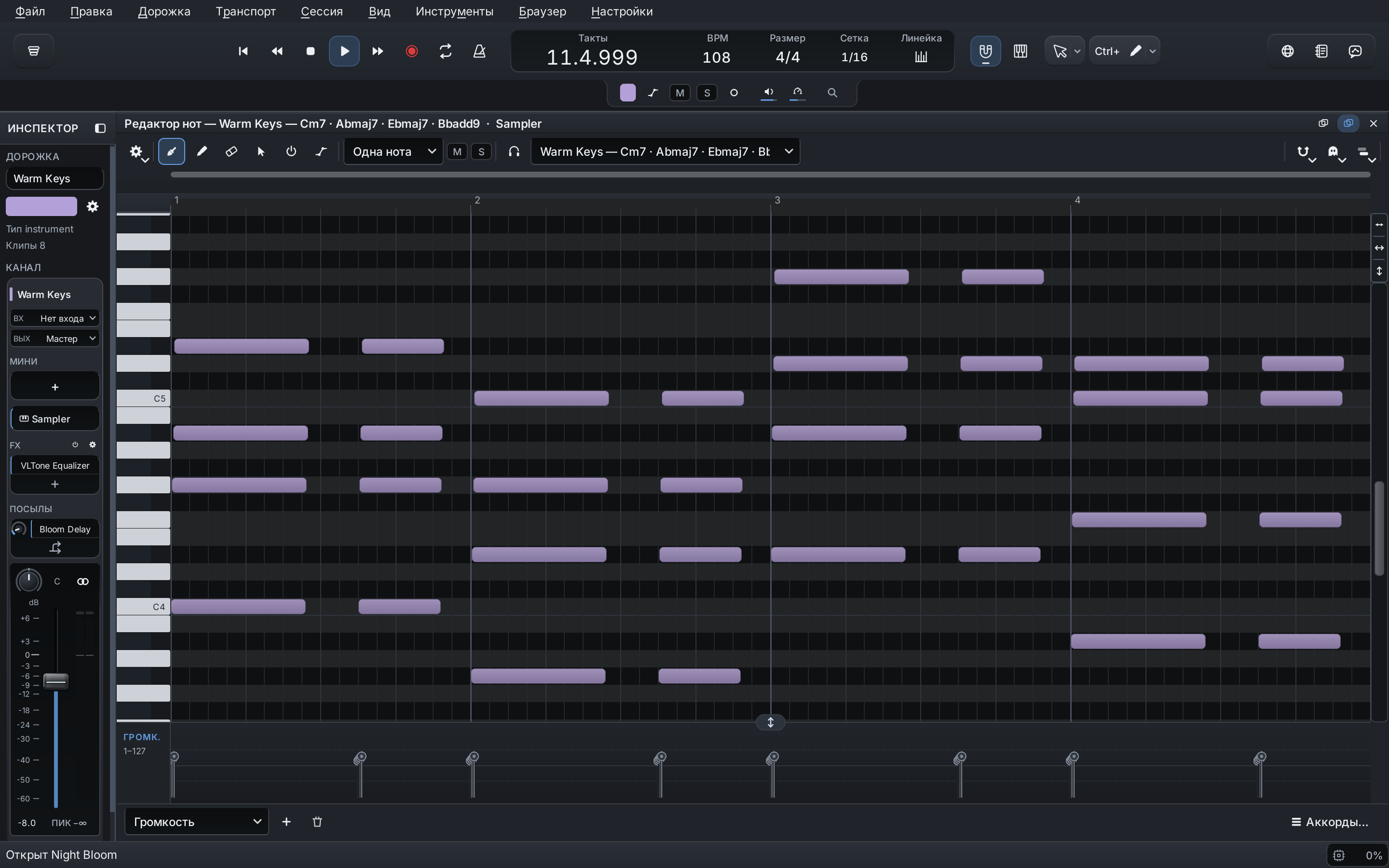Open the ВЫХ 'Мастер' output dropdown
1389x868 pixels.
click(x=54, y=339)
